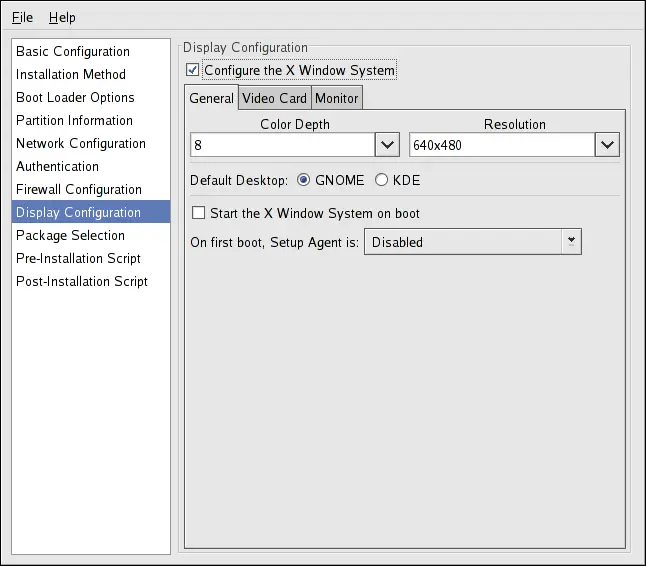
Task: Expand the Resolution dropdown arrow
Action: pyautogui.click(x=607, y=145)
